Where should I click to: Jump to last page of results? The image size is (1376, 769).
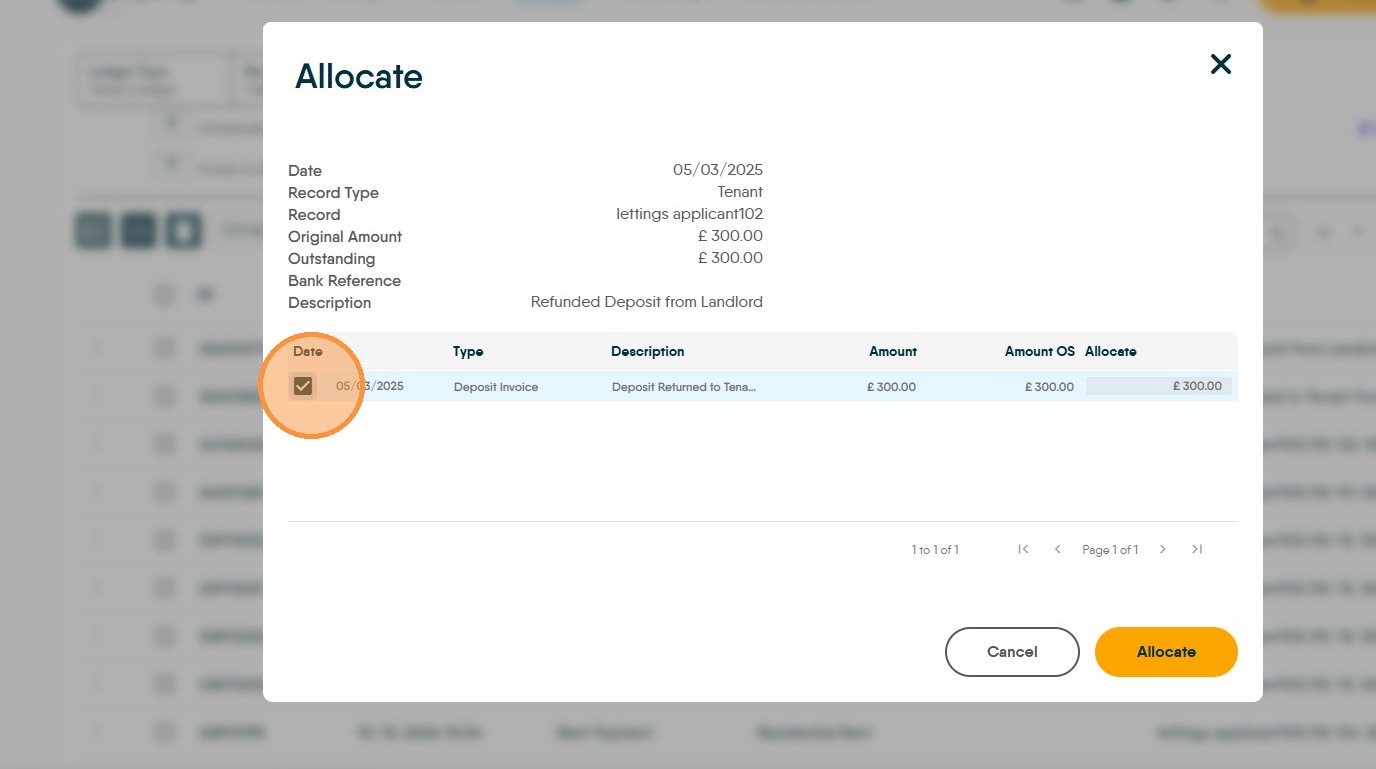pyautogui.click(x=1197, y=549)
